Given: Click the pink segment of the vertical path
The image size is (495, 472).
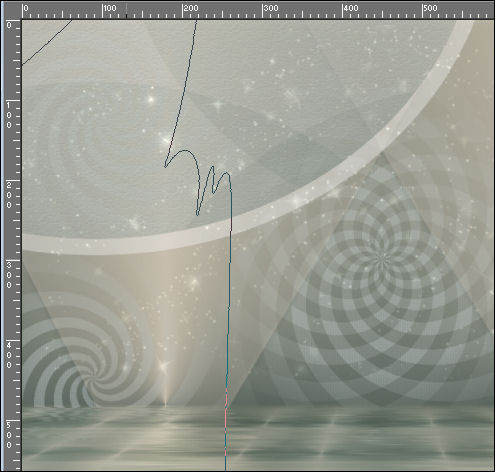Looking at the screenshot, I should 226,422.
